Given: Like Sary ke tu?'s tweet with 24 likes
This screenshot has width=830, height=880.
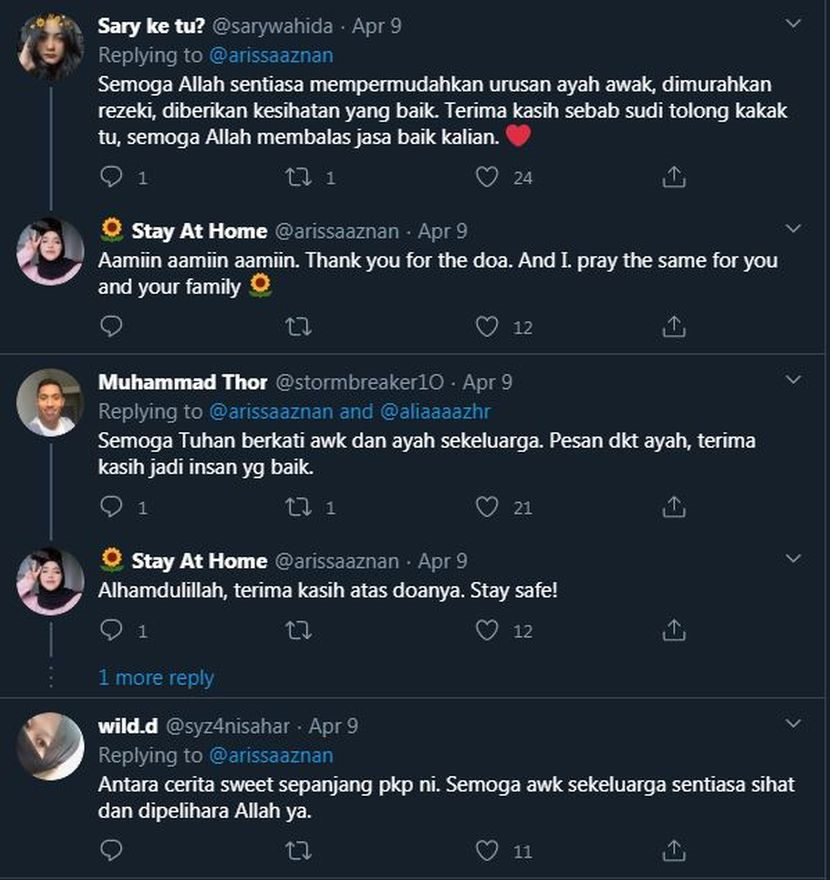Looking at the screenshot, I should click(487, 177).
